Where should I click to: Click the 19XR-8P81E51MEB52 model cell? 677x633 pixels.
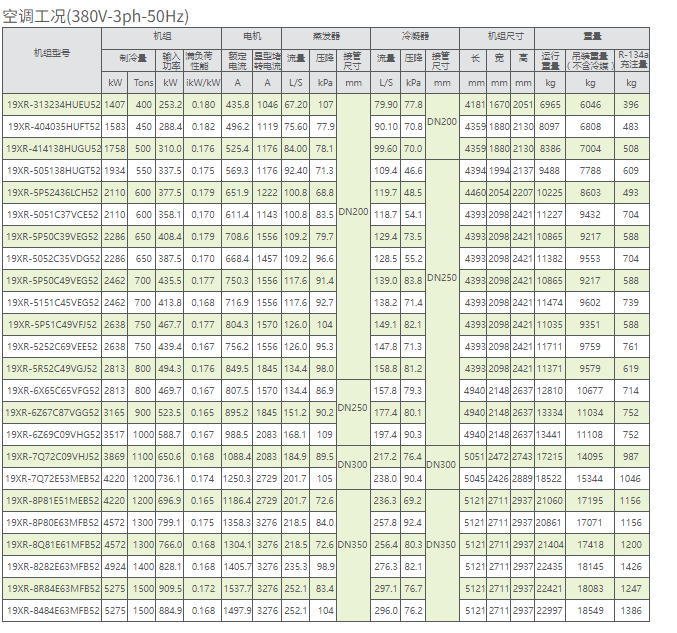pyautogui.click(x=52, y=500)
